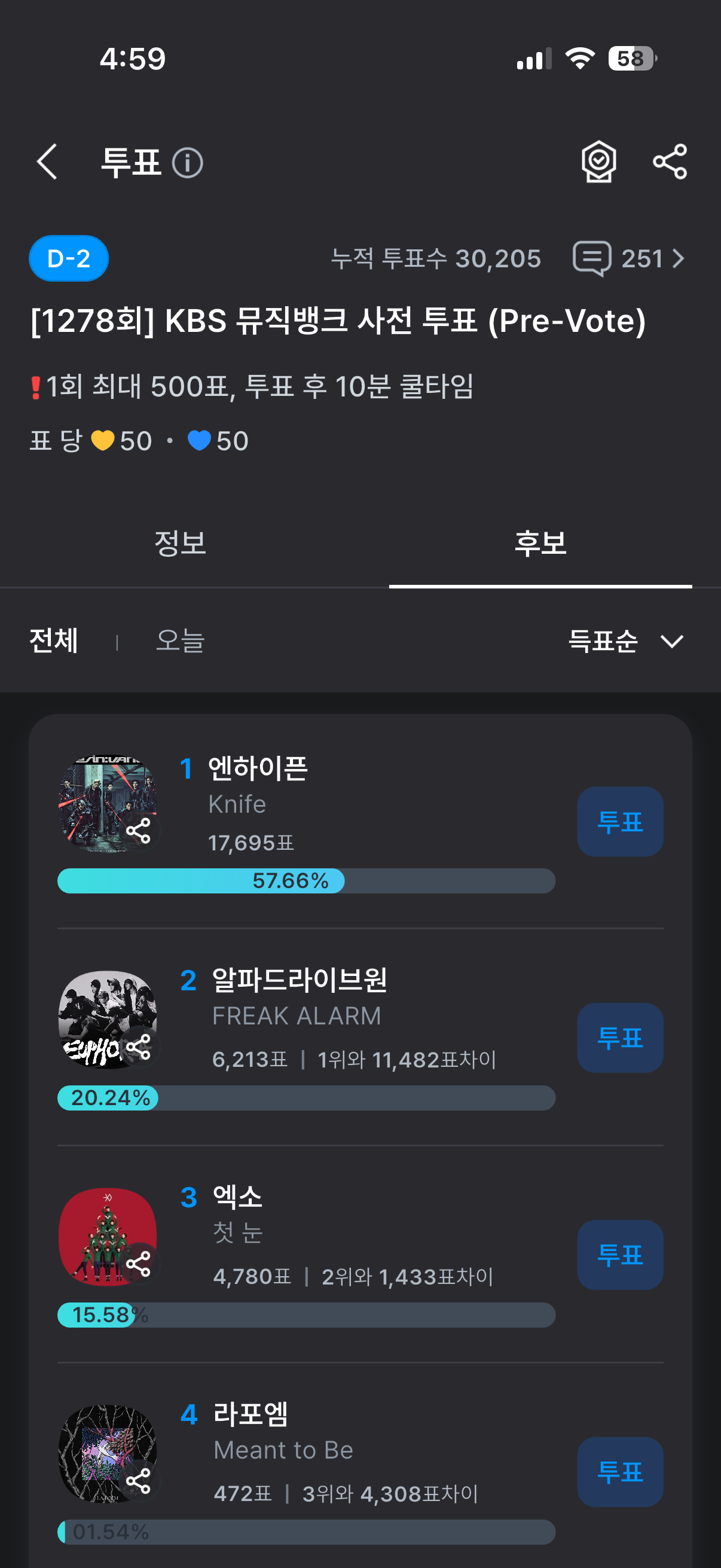The image size is (721, 1568).
Task: Tap share icon on 알파드라이브원 album thumbnail
Action: [x=139, y=1047]
